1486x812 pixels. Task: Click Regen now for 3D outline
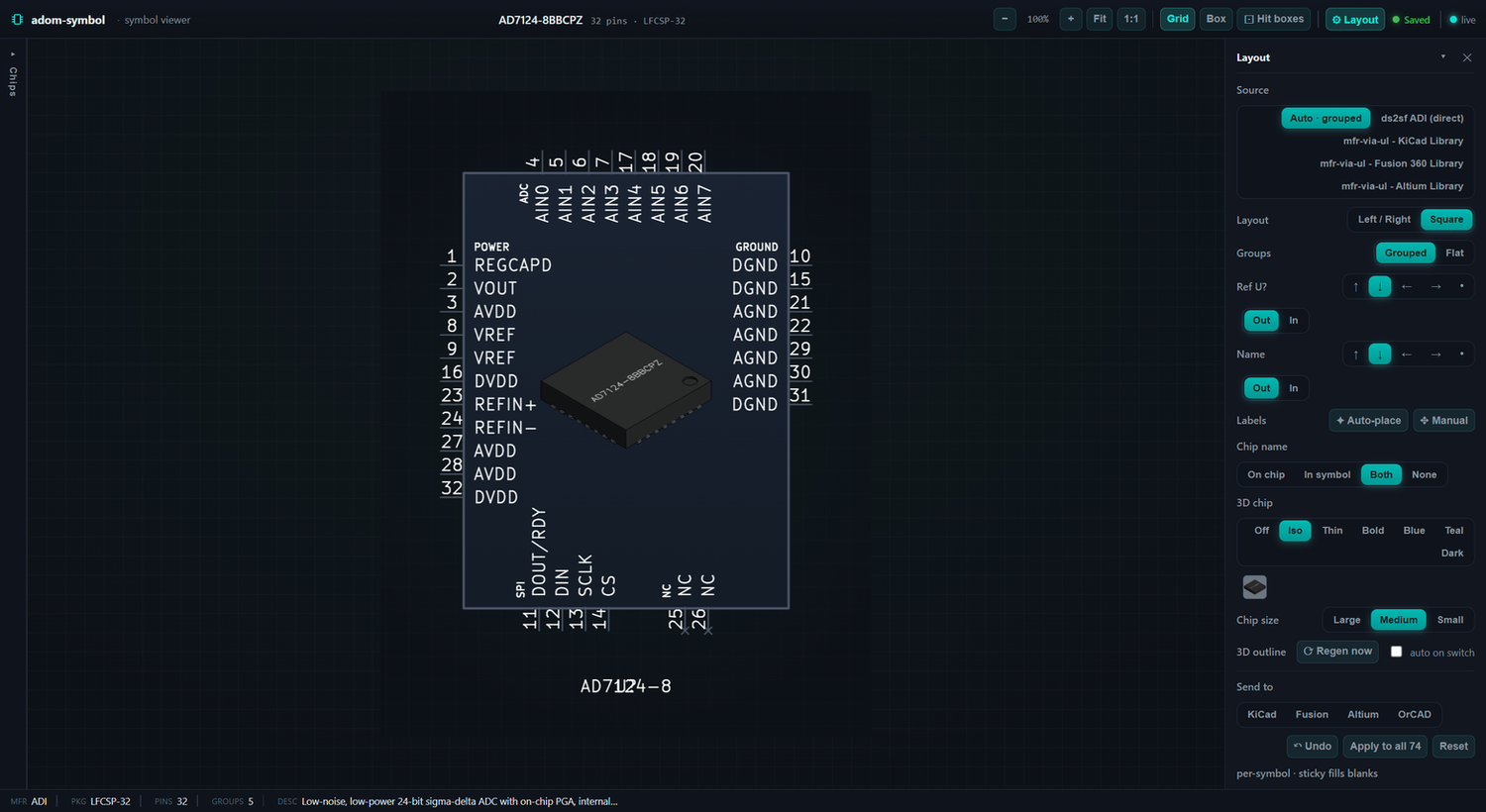click(1337, 652)
